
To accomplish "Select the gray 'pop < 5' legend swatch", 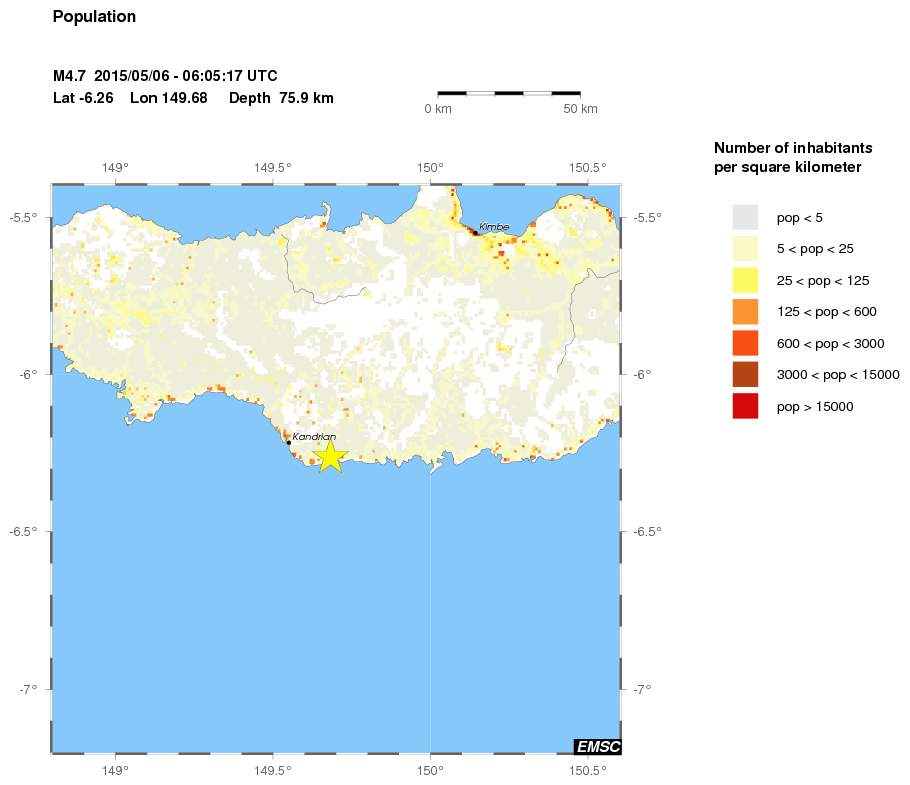I will click(746, 217).
